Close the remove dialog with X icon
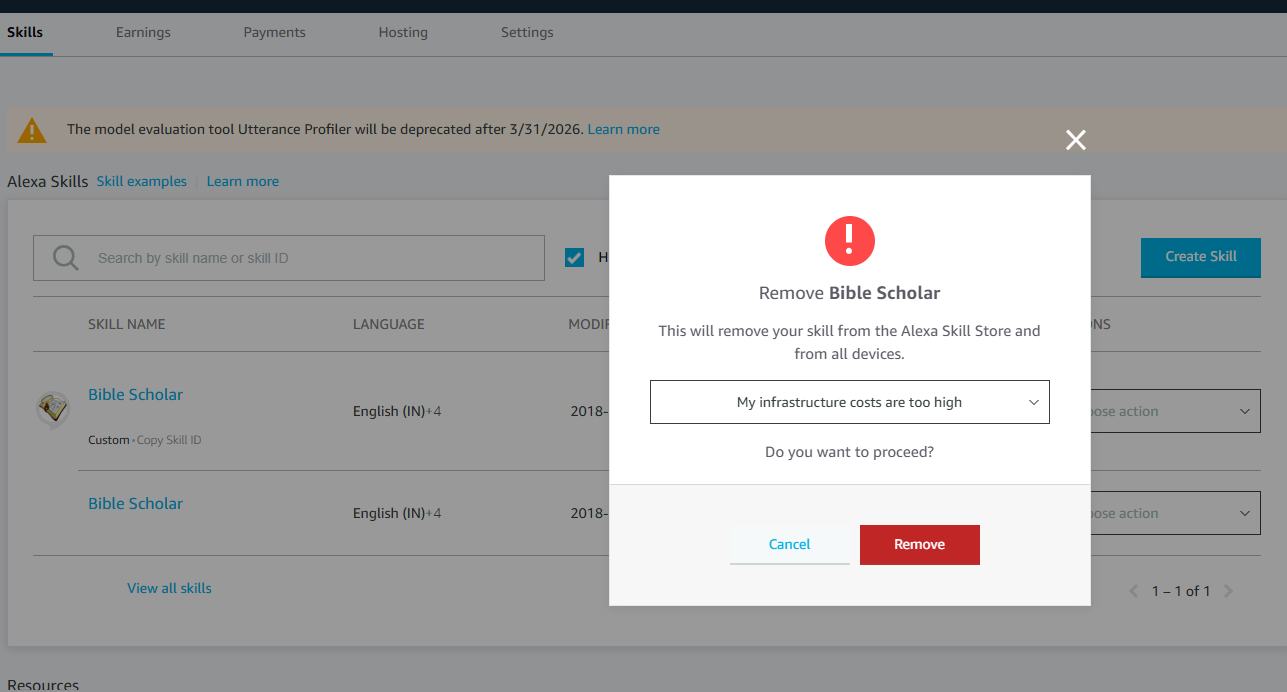 tap(1075, 140)
